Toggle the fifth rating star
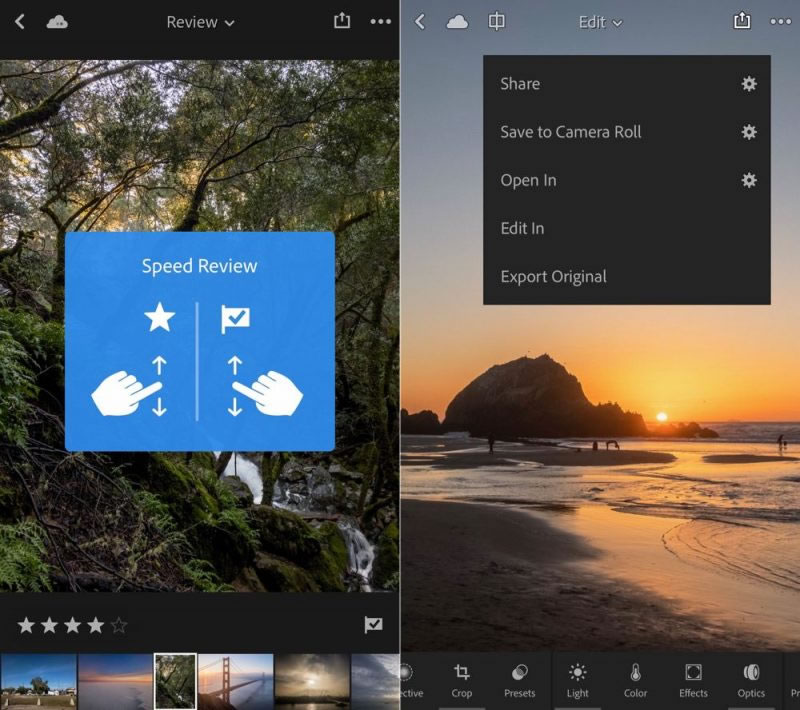 [x=117, y=624]
